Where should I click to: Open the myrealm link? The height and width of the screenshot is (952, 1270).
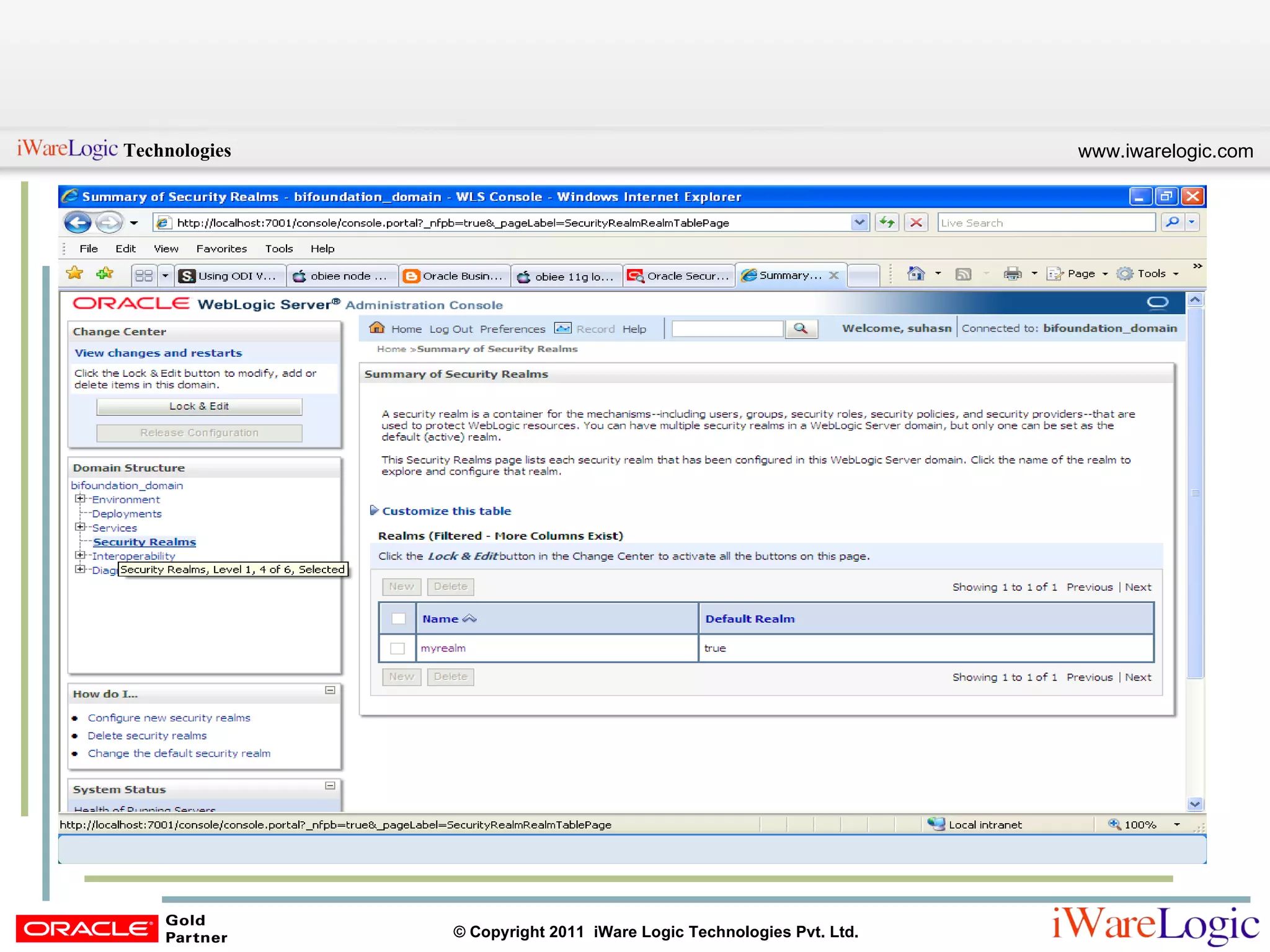click(x=443, y=648)
